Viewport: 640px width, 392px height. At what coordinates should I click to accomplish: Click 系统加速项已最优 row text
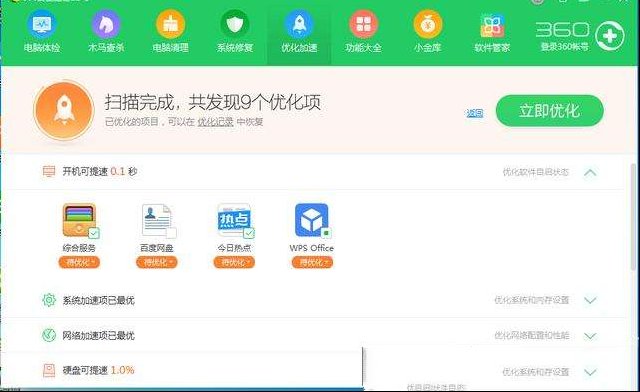point(98,300)
